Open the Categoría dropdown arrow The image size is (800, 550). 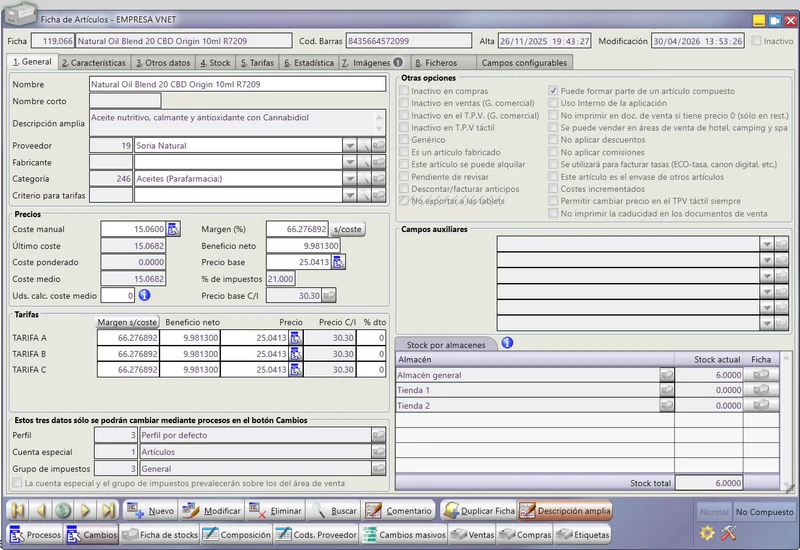click(349, 179)
